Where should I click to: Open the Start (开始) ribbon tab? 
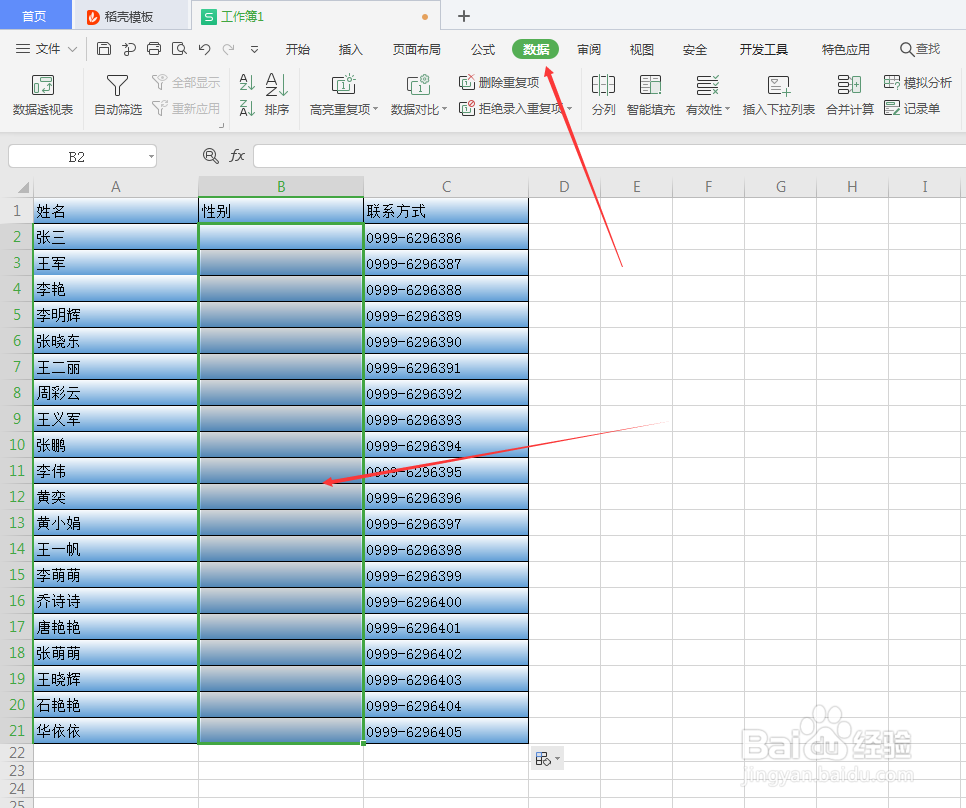298,49
